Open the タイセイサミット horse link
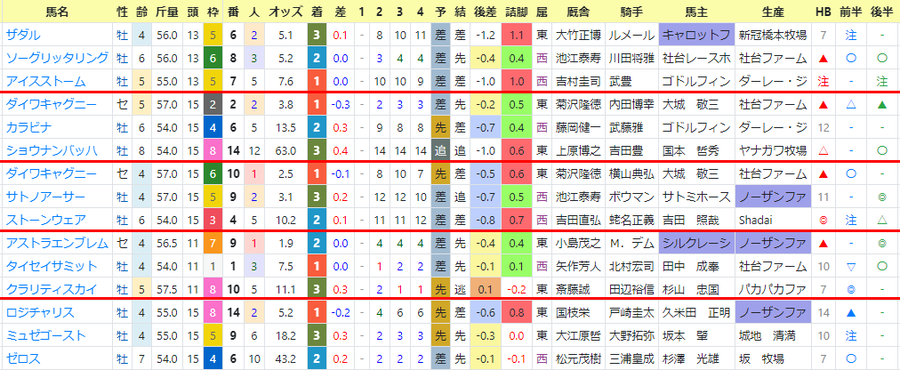The height and width of the screenshot is (370, 900). click(x=51, y=266)
